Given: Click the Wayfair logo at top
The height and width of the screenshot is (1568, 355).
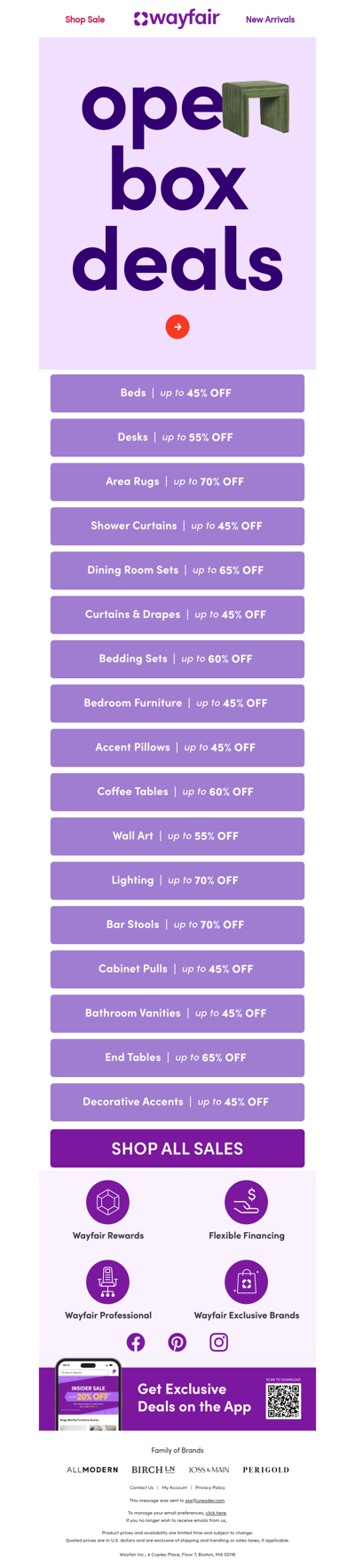Looking at the screenshot, I should click(177, 18).
